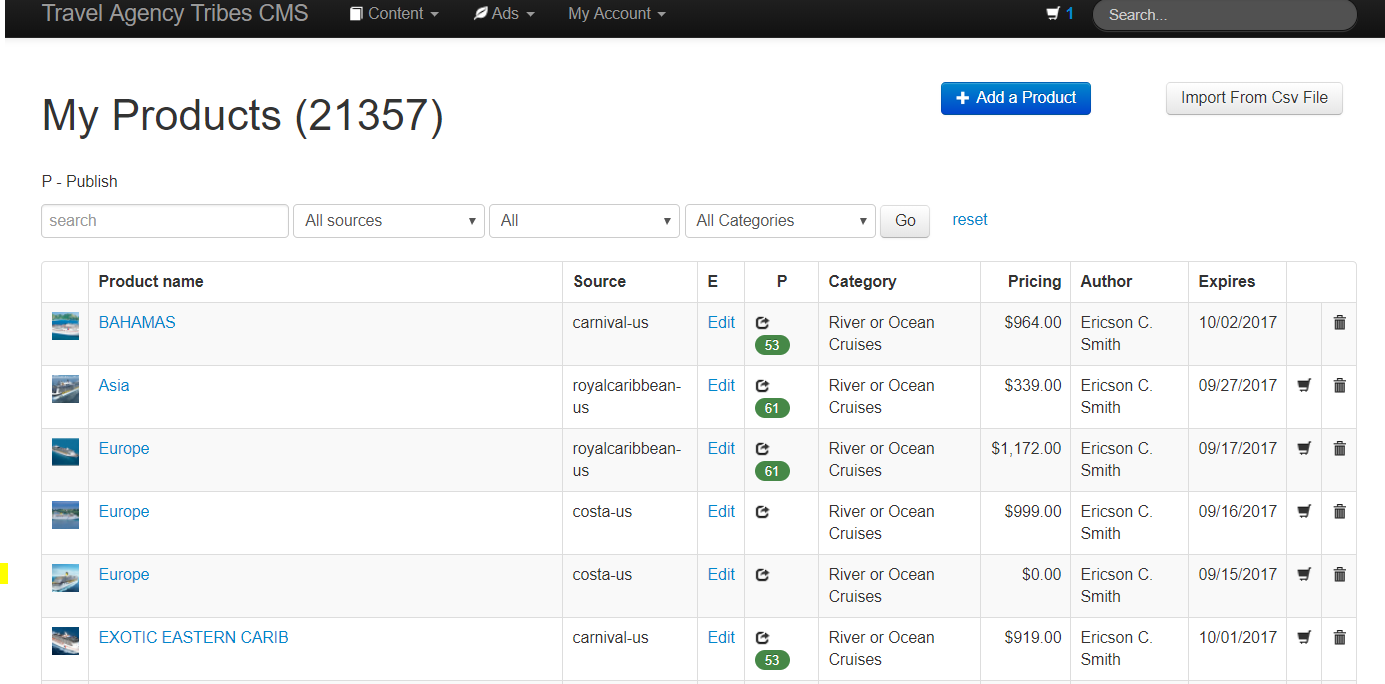
Task: Open the Ads menu
Action: [x=504, y=14]
